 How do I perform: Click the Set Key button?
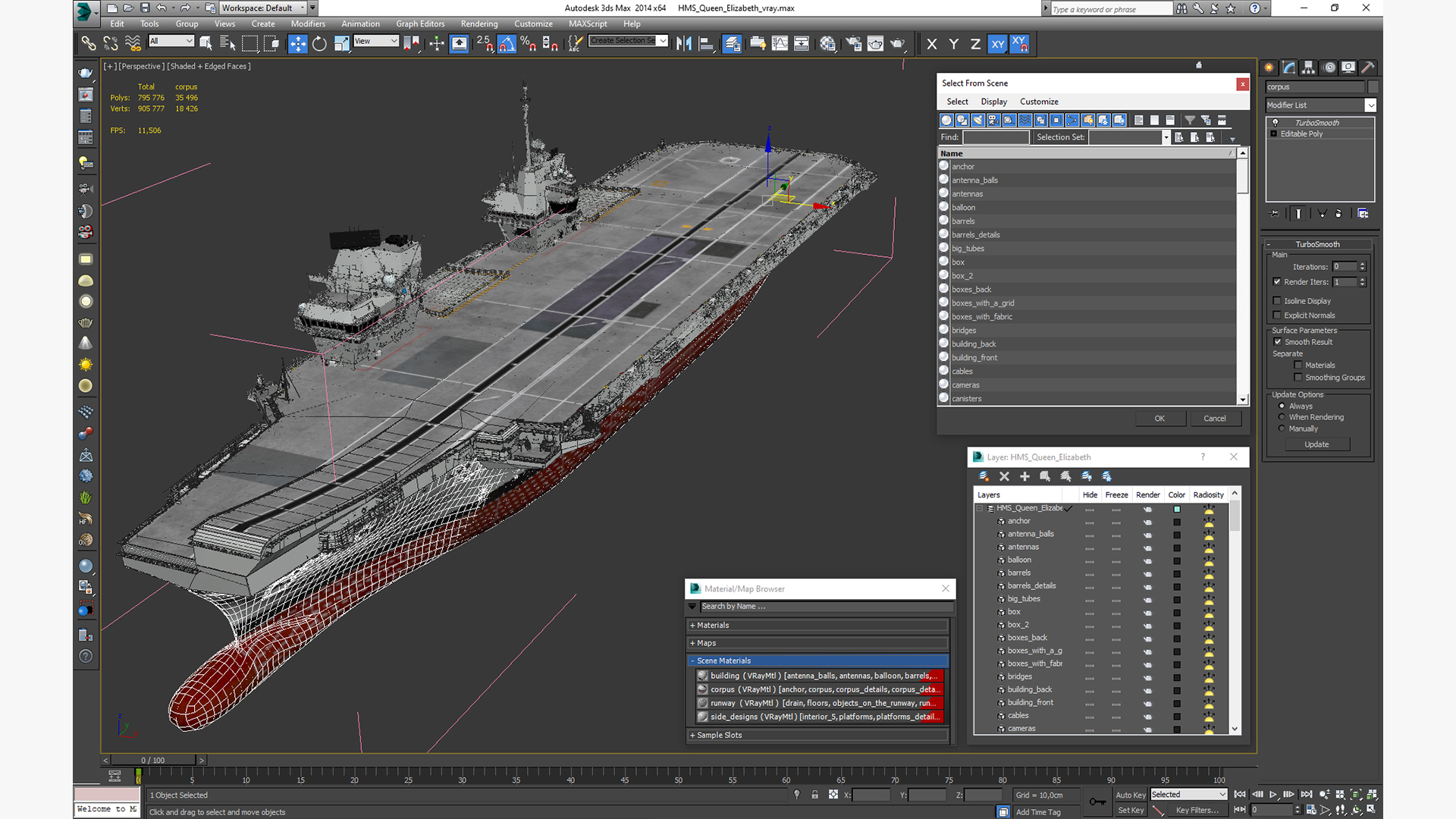coord(1130,811)
